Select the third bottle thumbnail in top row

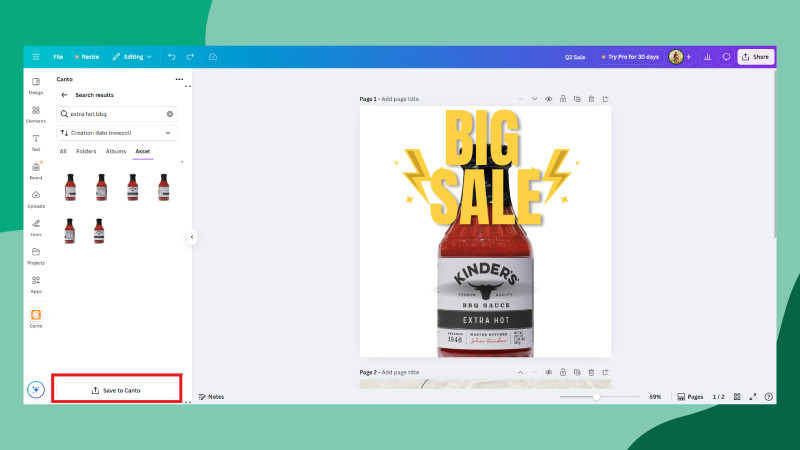133,187
